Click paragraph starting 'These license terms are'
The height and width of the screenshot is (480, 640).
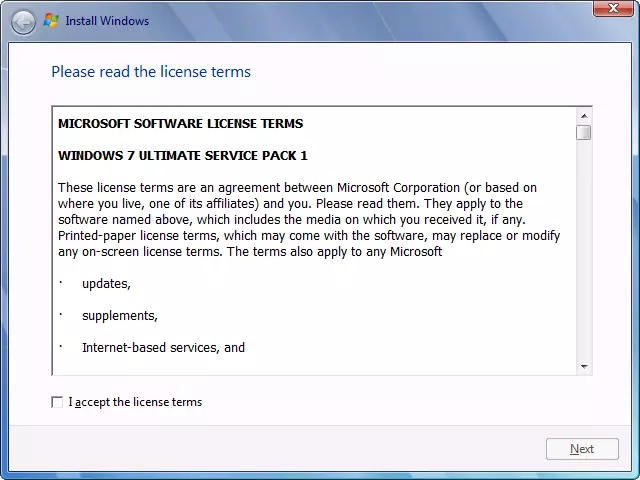pyautogui.click(x=309, y=220)
